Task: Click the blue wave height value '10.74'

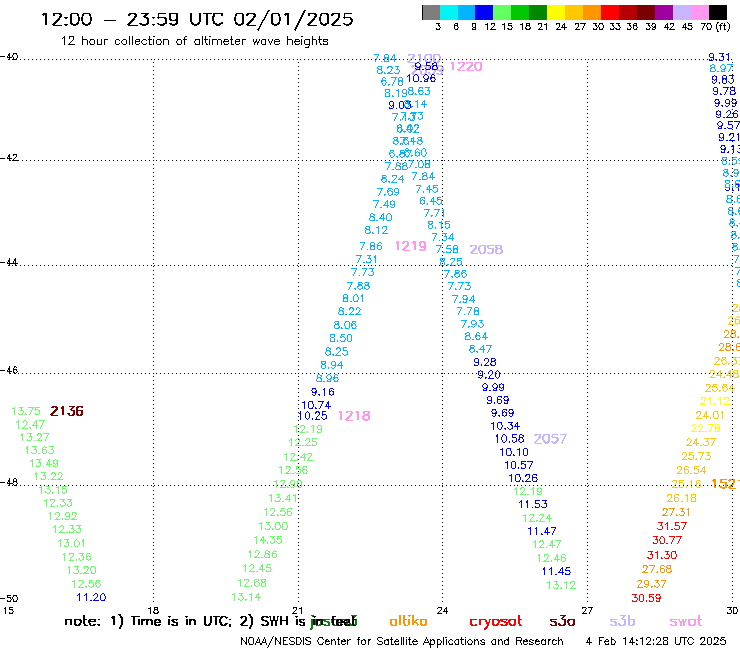Action: point(316,405)
